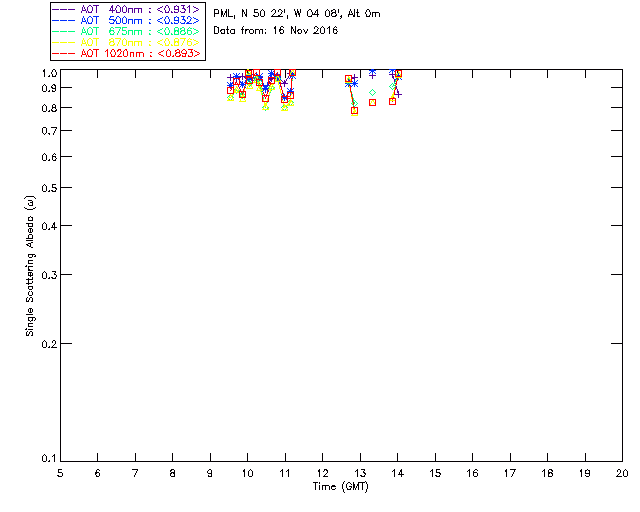Click the AOT 400nm legend entry

[x=126, y=9]
